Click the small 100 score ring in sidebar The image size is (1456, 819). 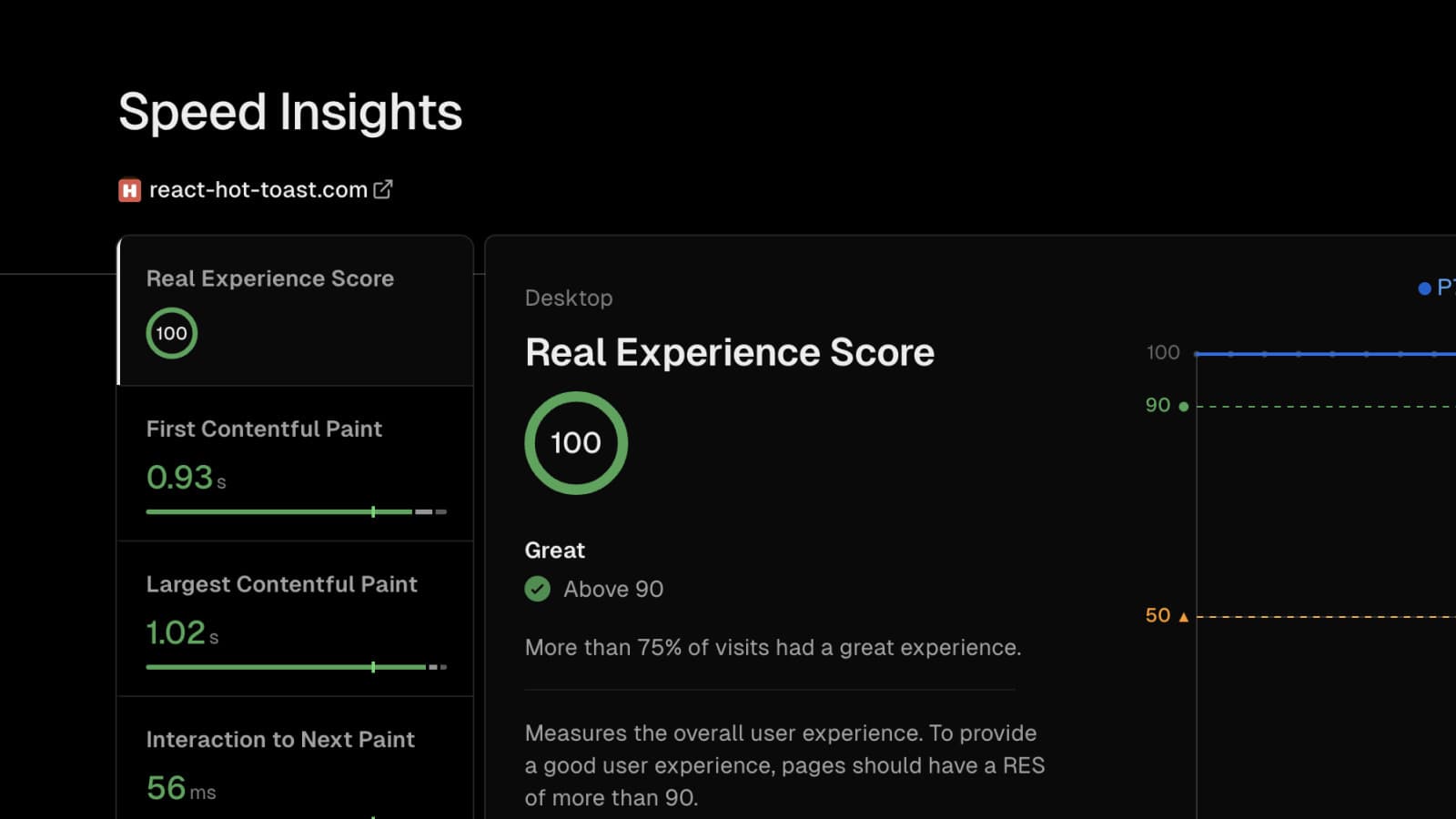(x=171, y=333)
